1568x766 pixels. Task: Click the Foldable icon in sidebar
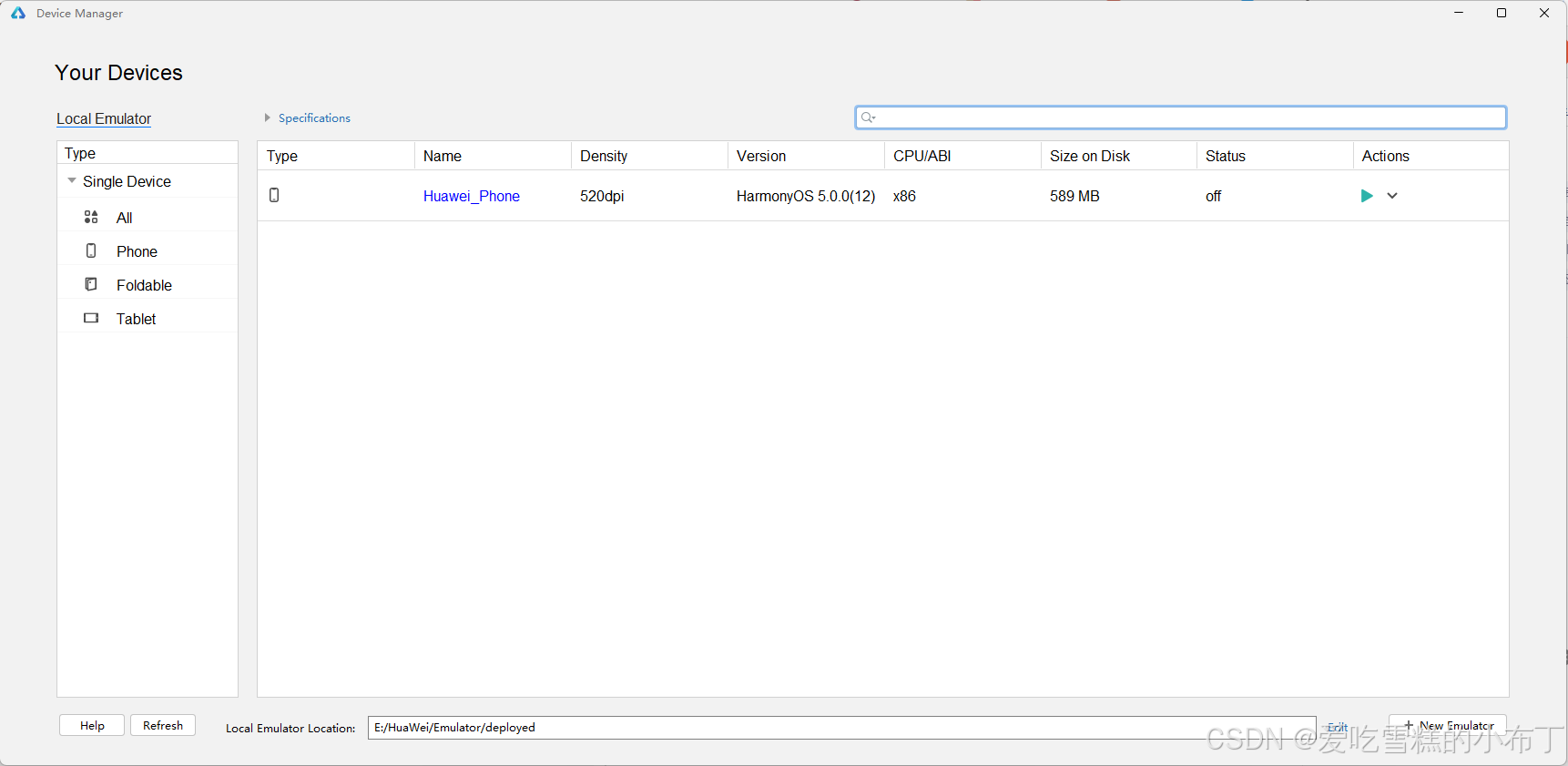click(91, 284)
